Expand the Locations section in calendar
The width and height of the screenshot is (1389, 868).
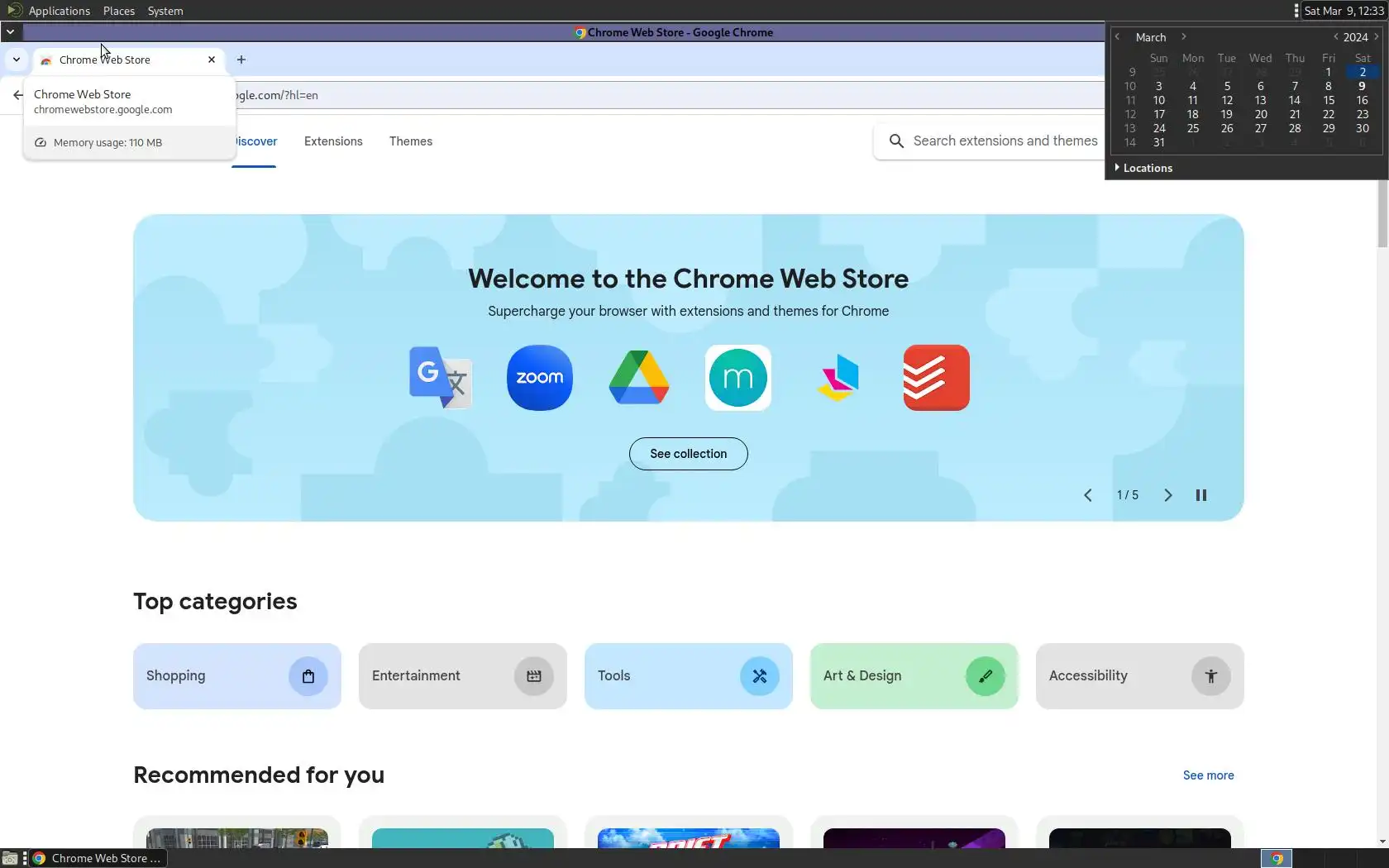1143,168
